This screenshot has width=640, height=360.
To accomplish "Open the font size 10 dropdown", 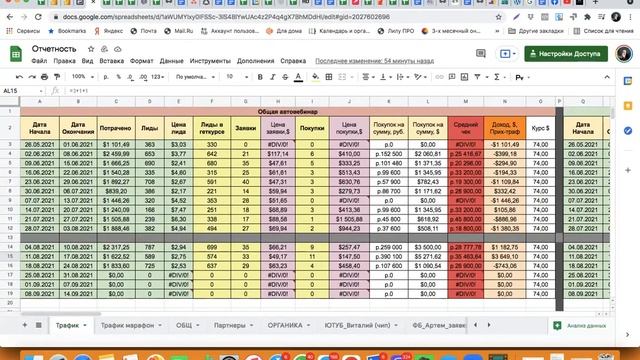I will pyautogui.click(x=237, y=77).
